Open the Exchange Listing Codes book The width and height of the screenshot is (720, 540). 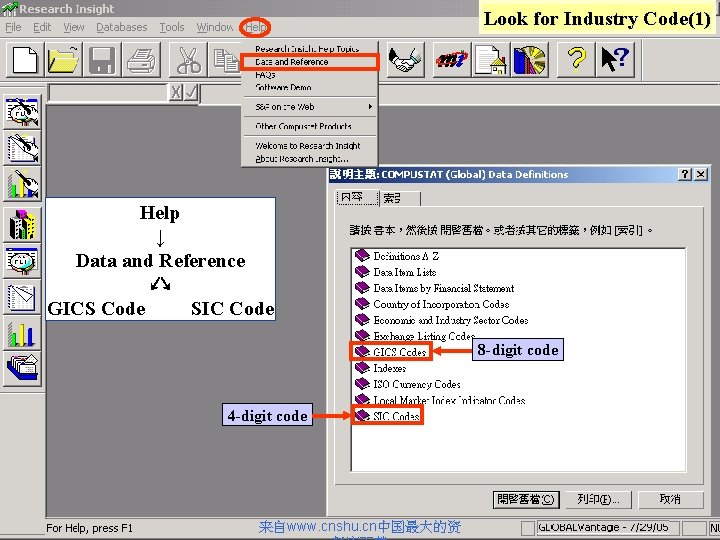point(415,336)
